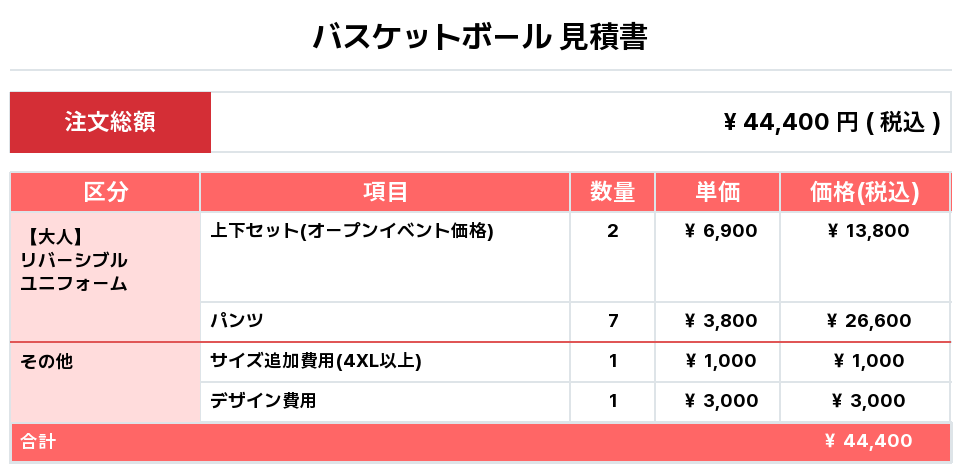Screen dimensions: 961x473
Task: Click the 価格(税込) column header
Action: (865, 192)
